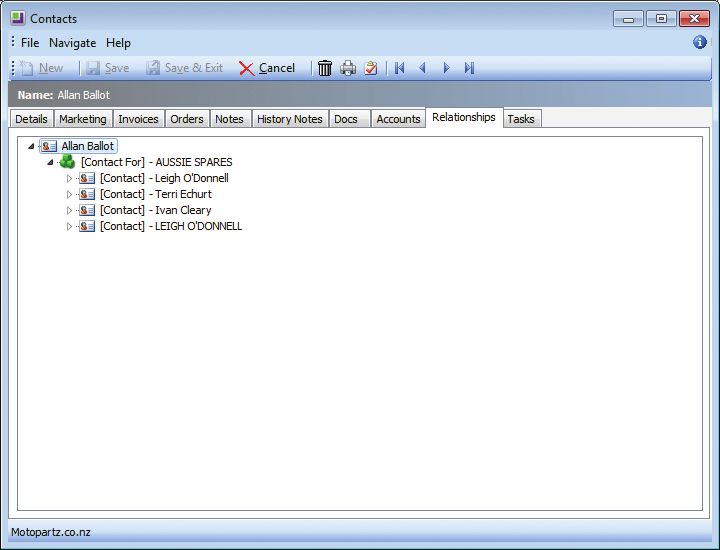
Task: Click Motopartz.co.nz in the status bar
Action: [x=51, y=532]
